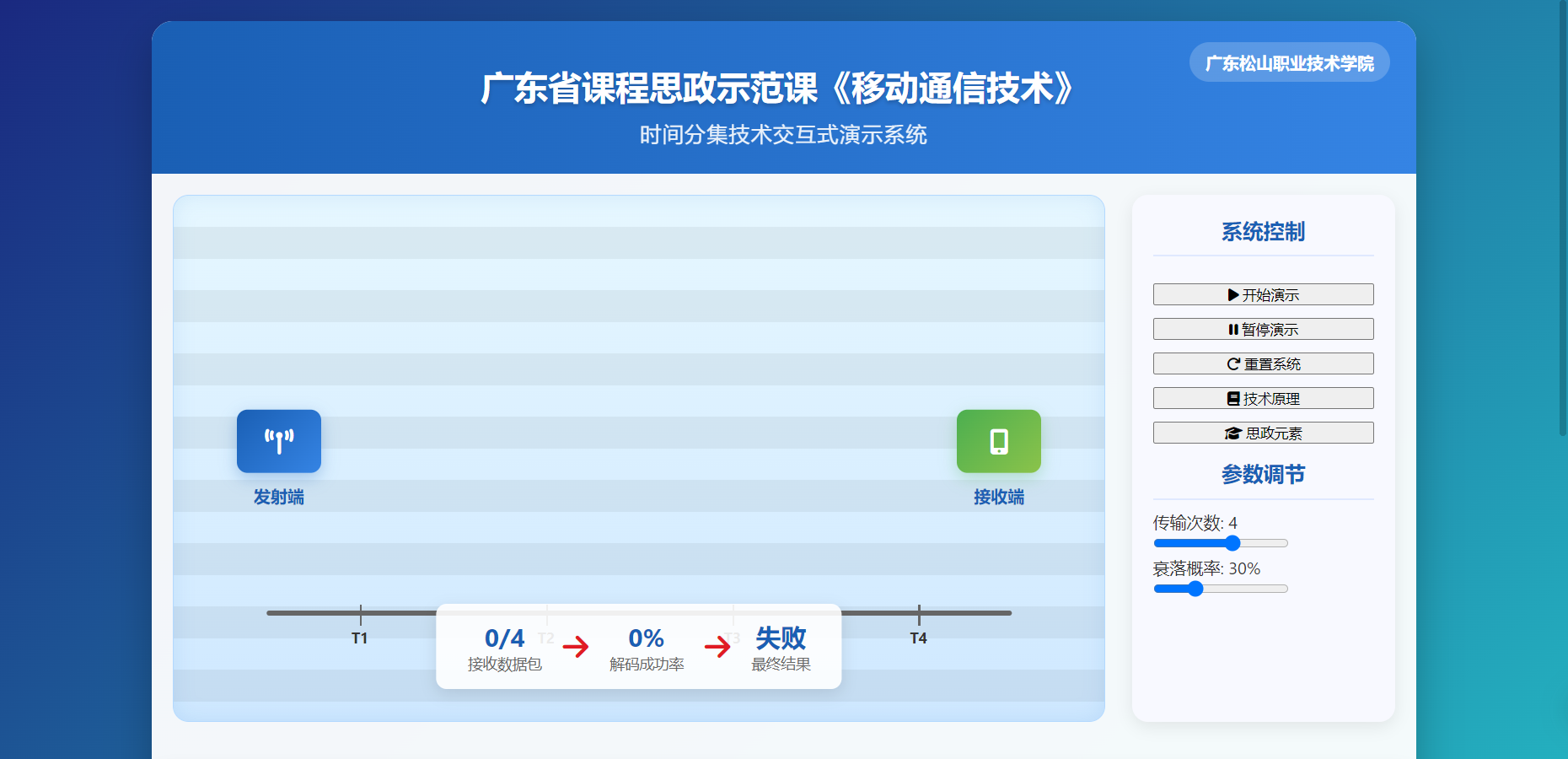Click the 接收端 receiver label
1568x759 pixels.
point(998,497)
